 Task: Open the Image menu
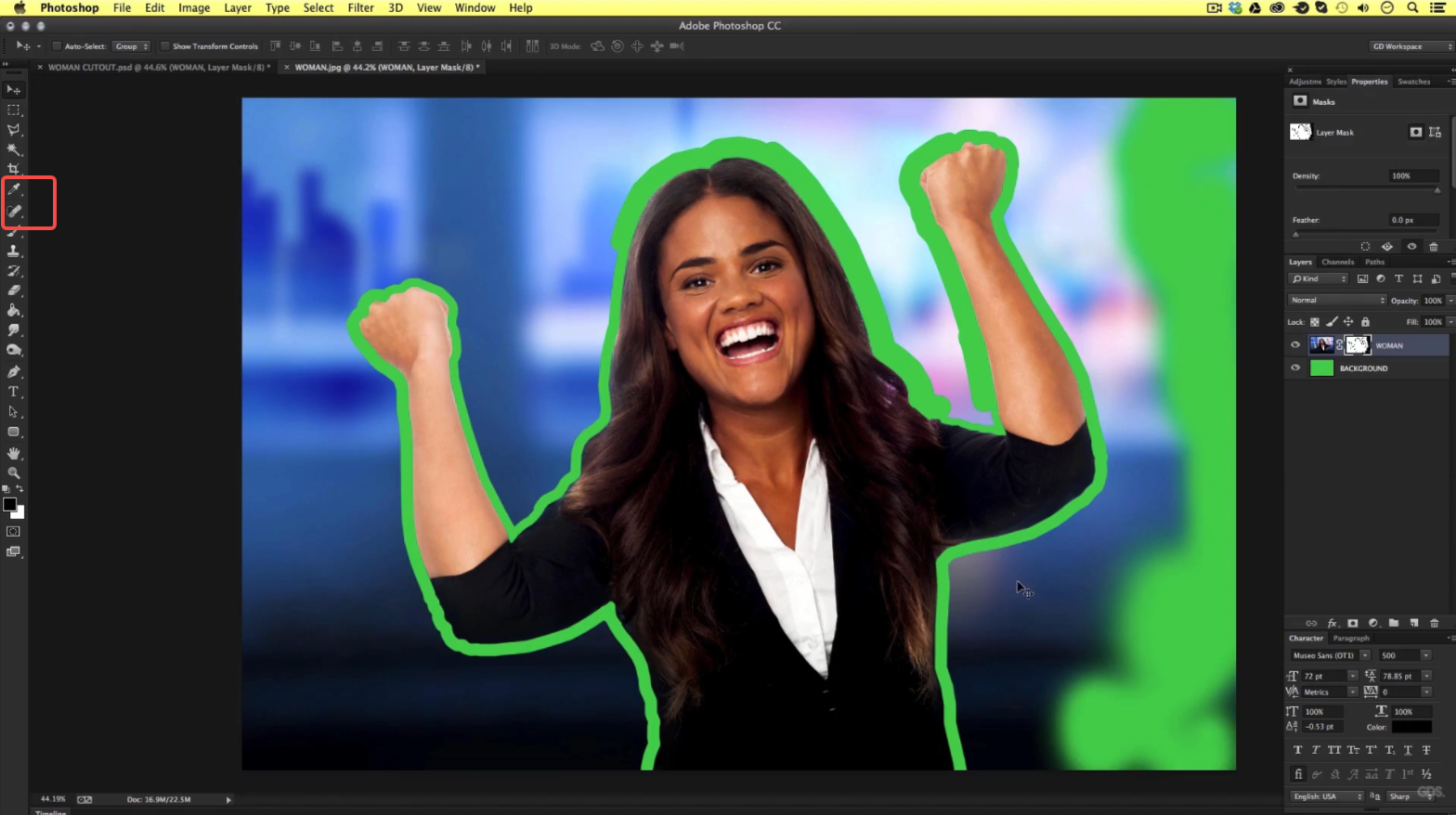pos(194,7)
